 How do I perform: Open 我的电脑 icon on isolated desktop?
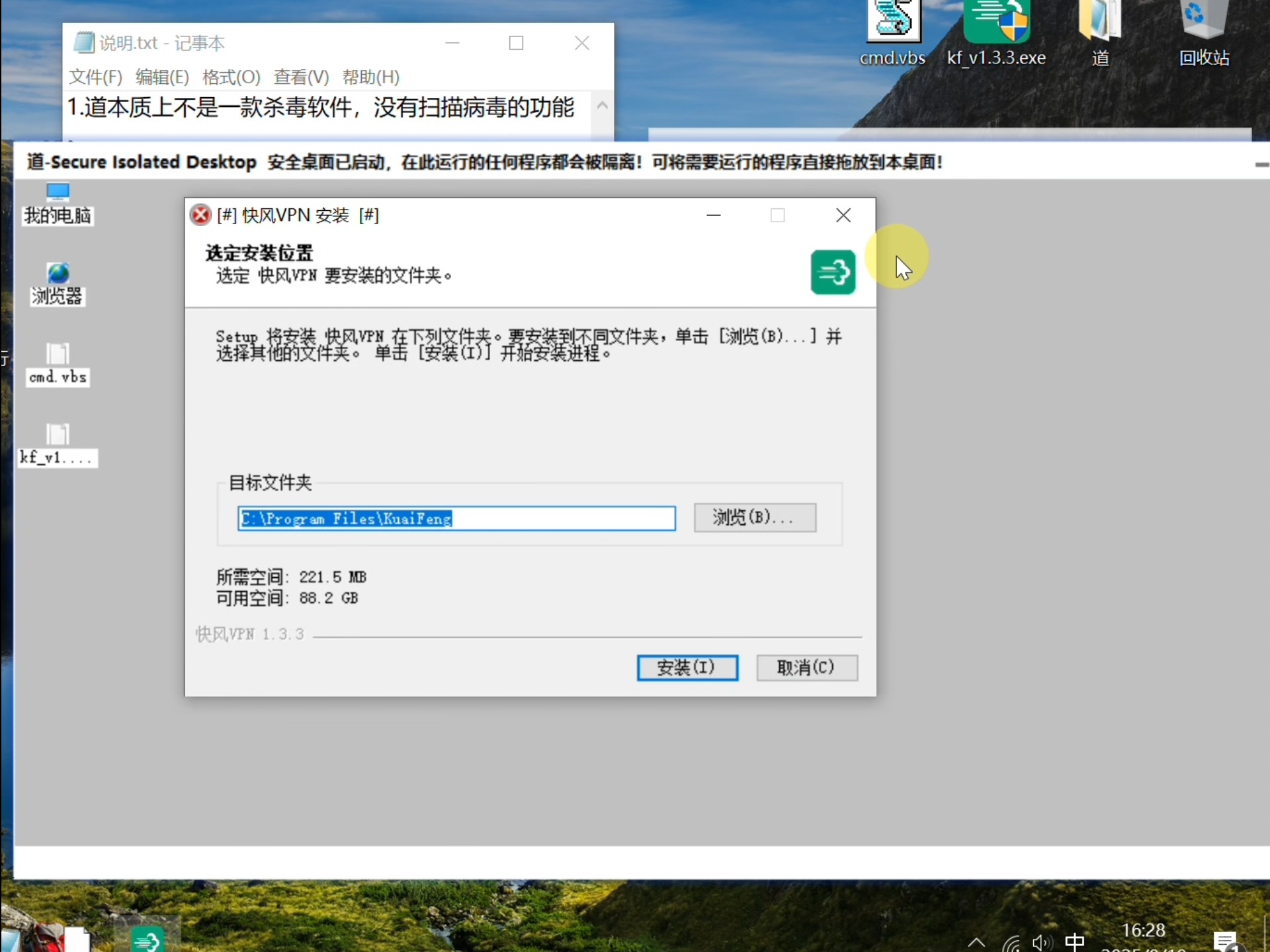pyautogui.click(x=58, y=204)
